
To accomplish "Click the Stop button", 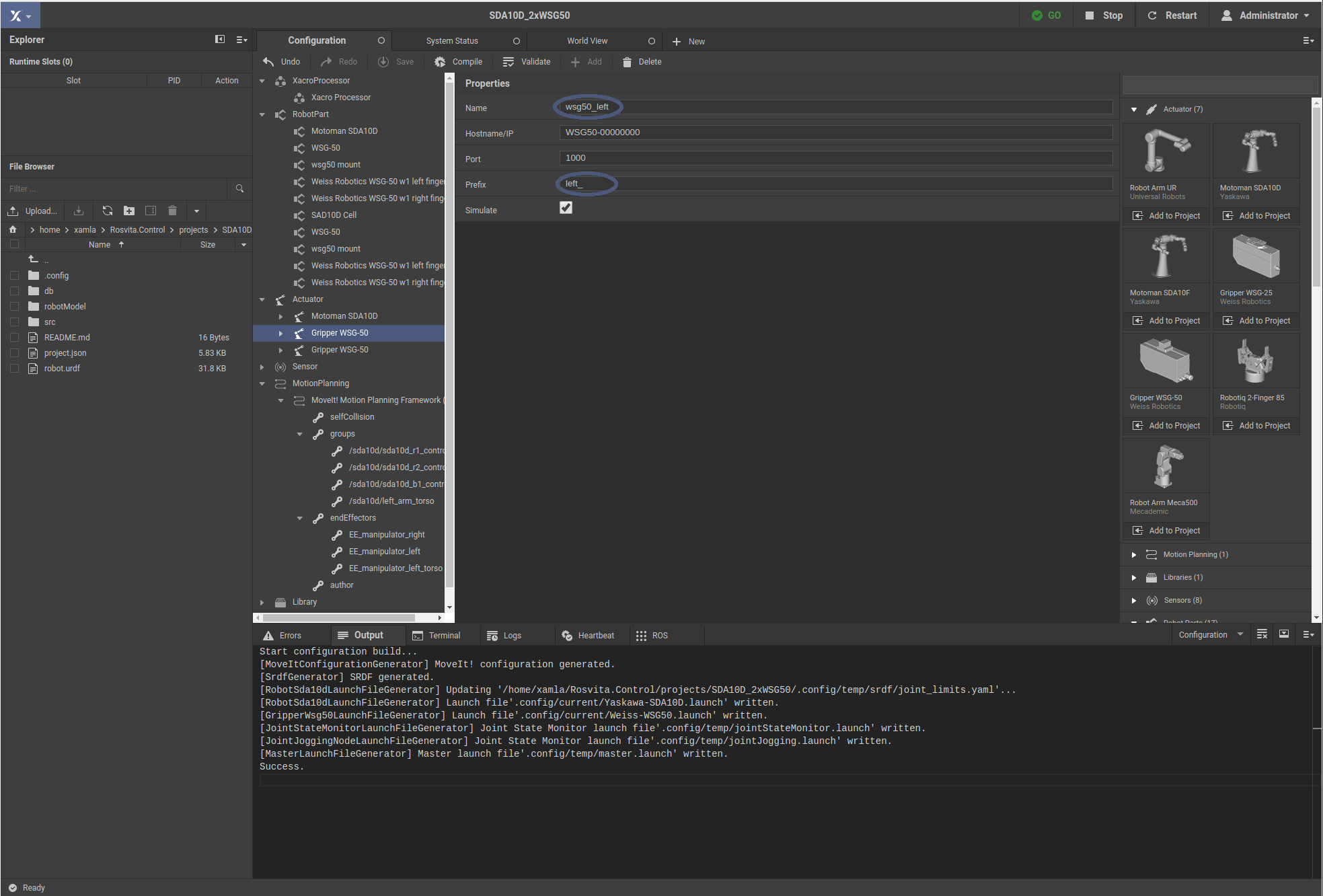I will 1104,15.
